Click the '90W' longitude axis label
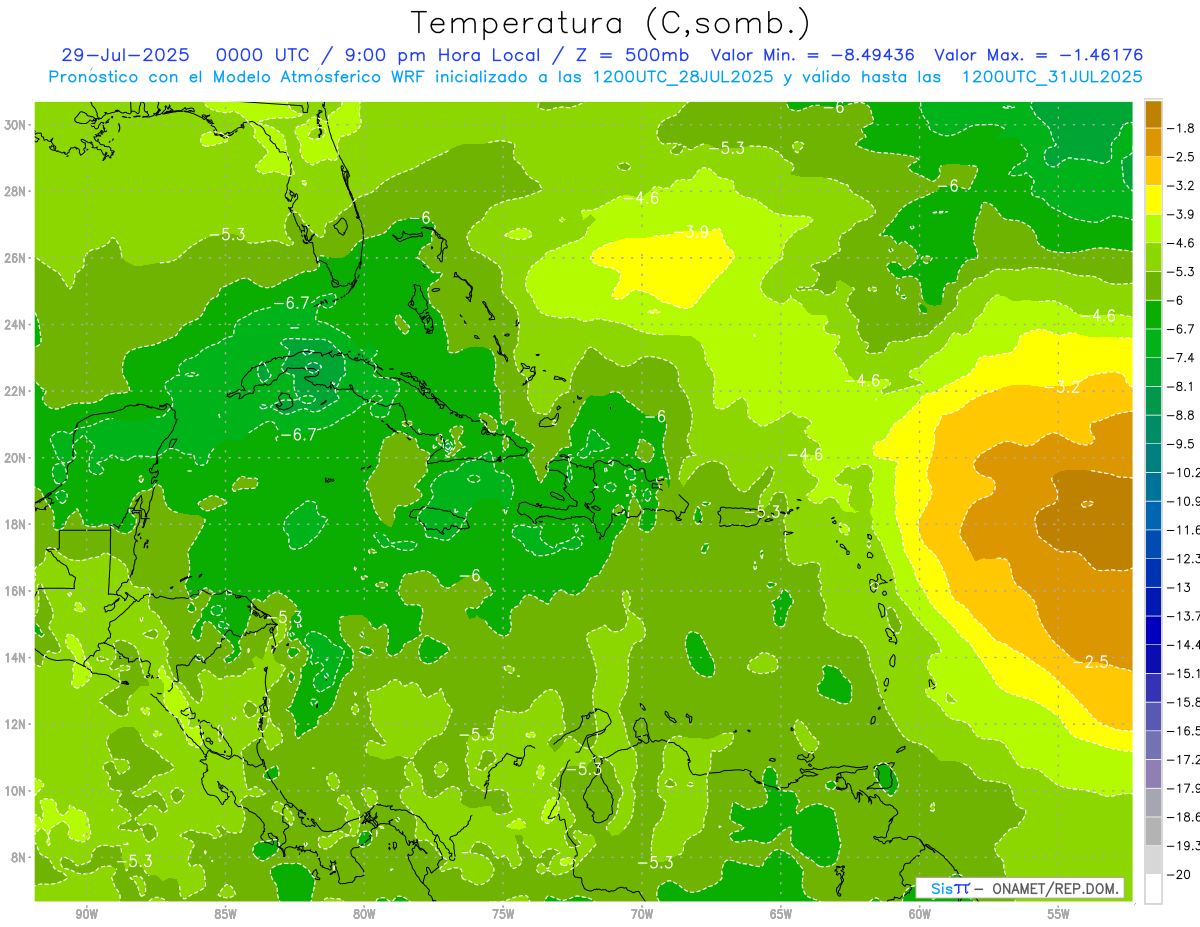This screenshot has width=1200, height=927. pos(87,914)
